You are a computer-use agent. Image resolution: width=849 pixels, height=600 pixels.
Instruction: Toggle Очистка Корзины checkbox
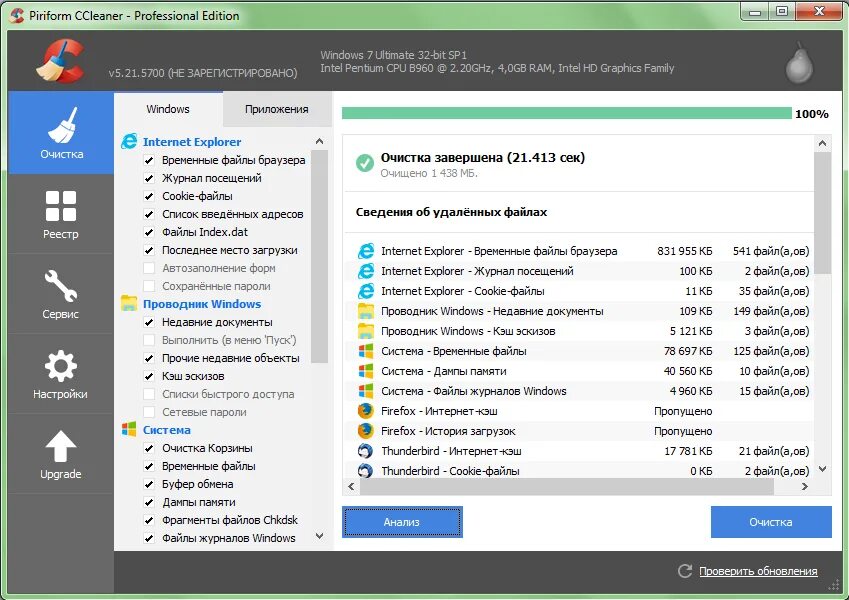pos(149,448)
